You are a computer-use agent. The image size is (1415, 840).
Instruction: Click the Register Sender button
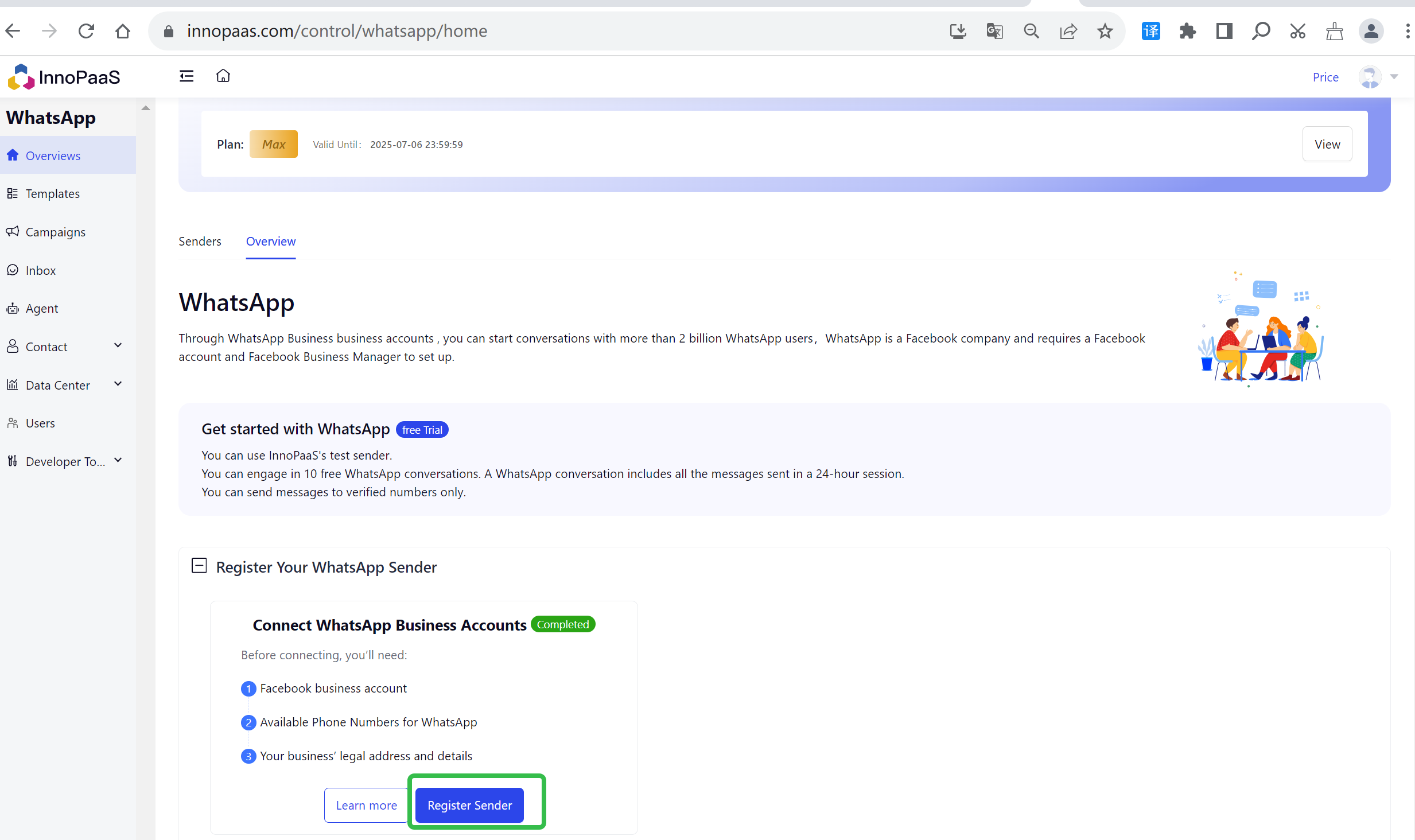coord(469,805)
